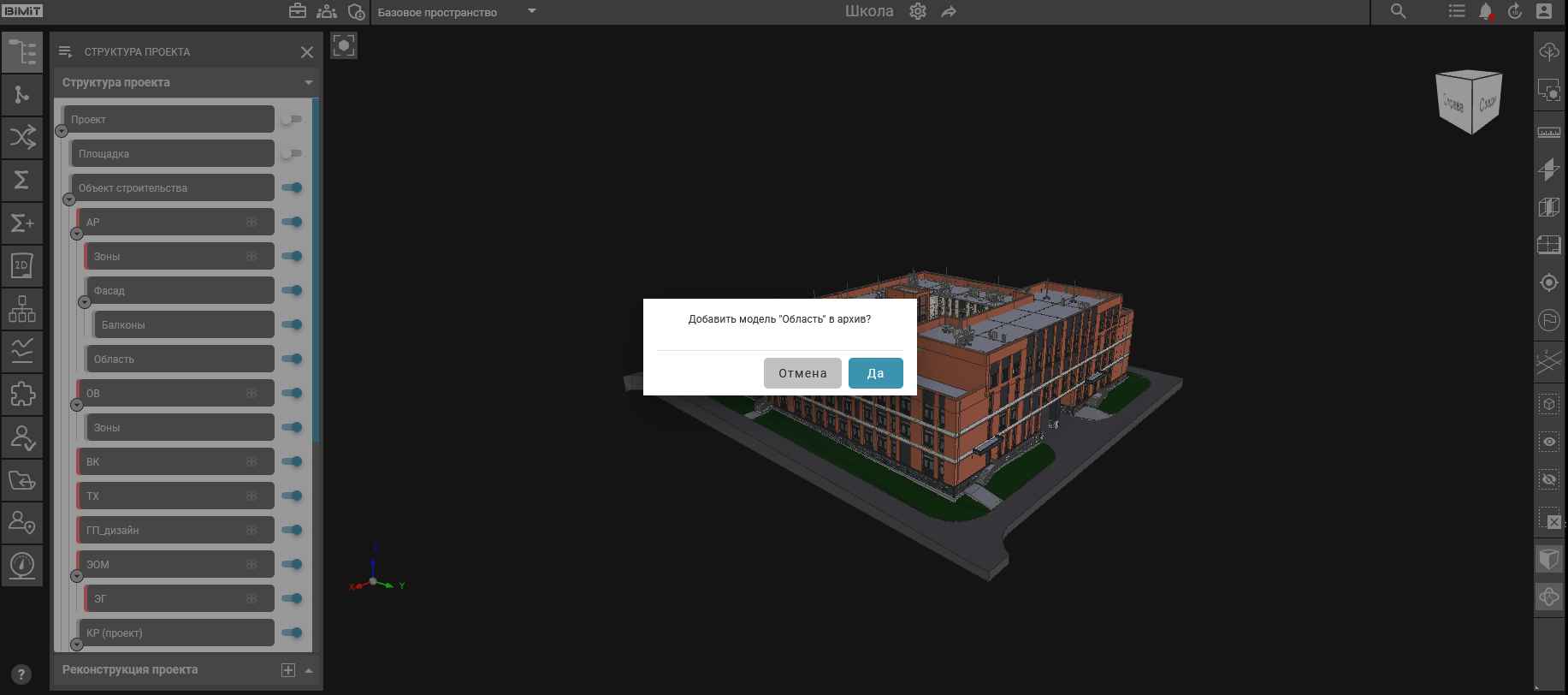
Task: Click the fit-to-view frame icon
Action: pyautogui.click(x=344, y=45)
